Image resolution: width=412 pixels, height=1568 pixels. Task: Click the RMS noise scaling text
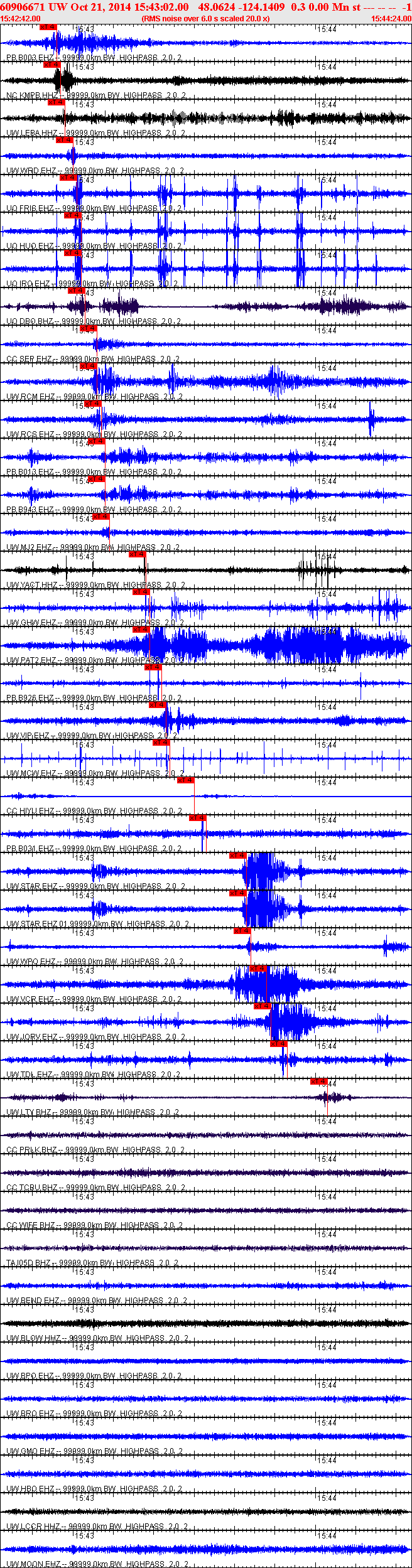(205, 19)
